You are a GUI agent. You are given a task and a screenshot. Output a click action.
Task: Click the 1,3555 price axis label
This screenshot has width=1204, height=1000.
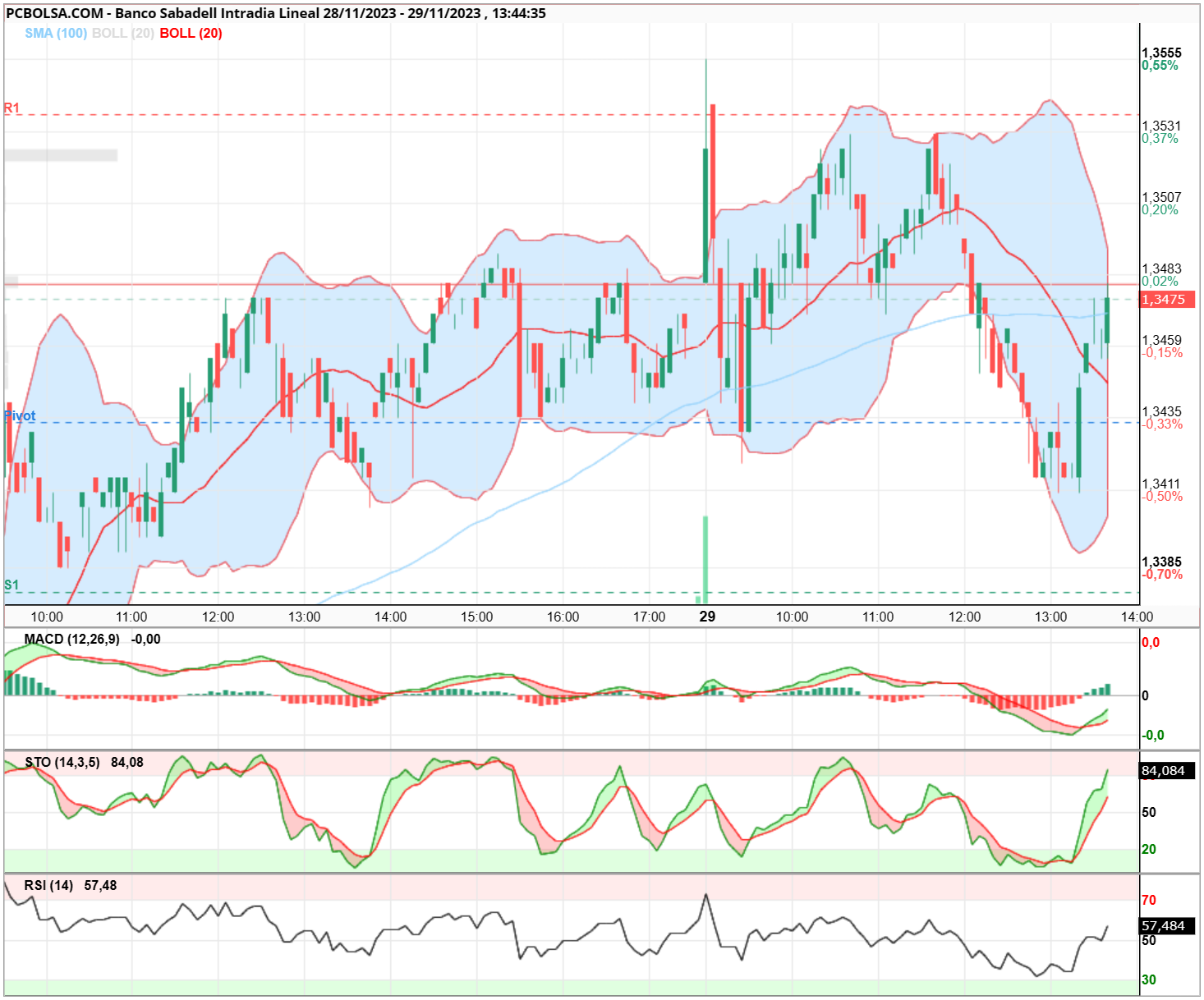coord(1161,53)
